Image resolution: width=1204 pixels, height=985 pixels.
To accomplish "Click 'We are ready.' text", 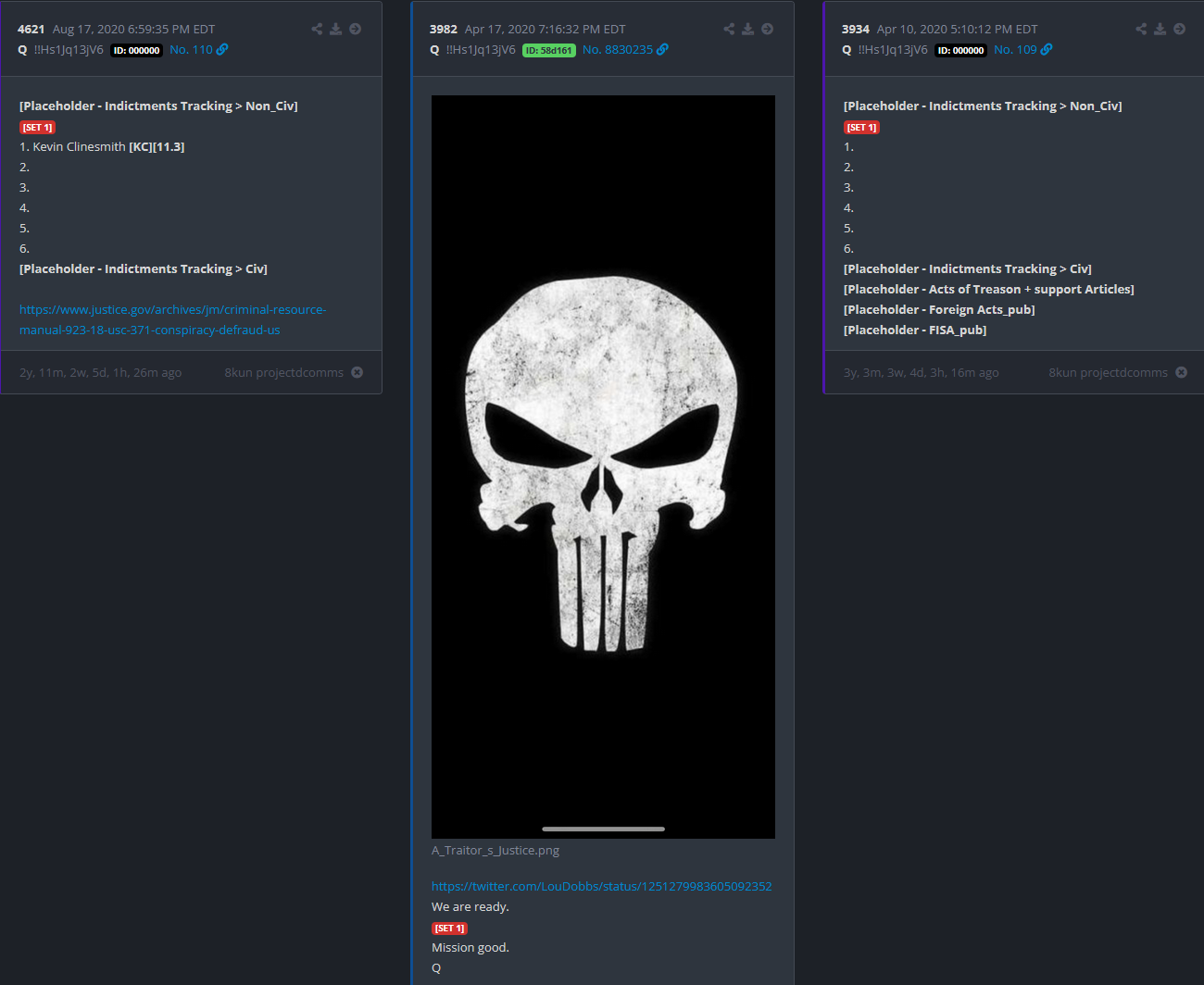I will 470,906.
